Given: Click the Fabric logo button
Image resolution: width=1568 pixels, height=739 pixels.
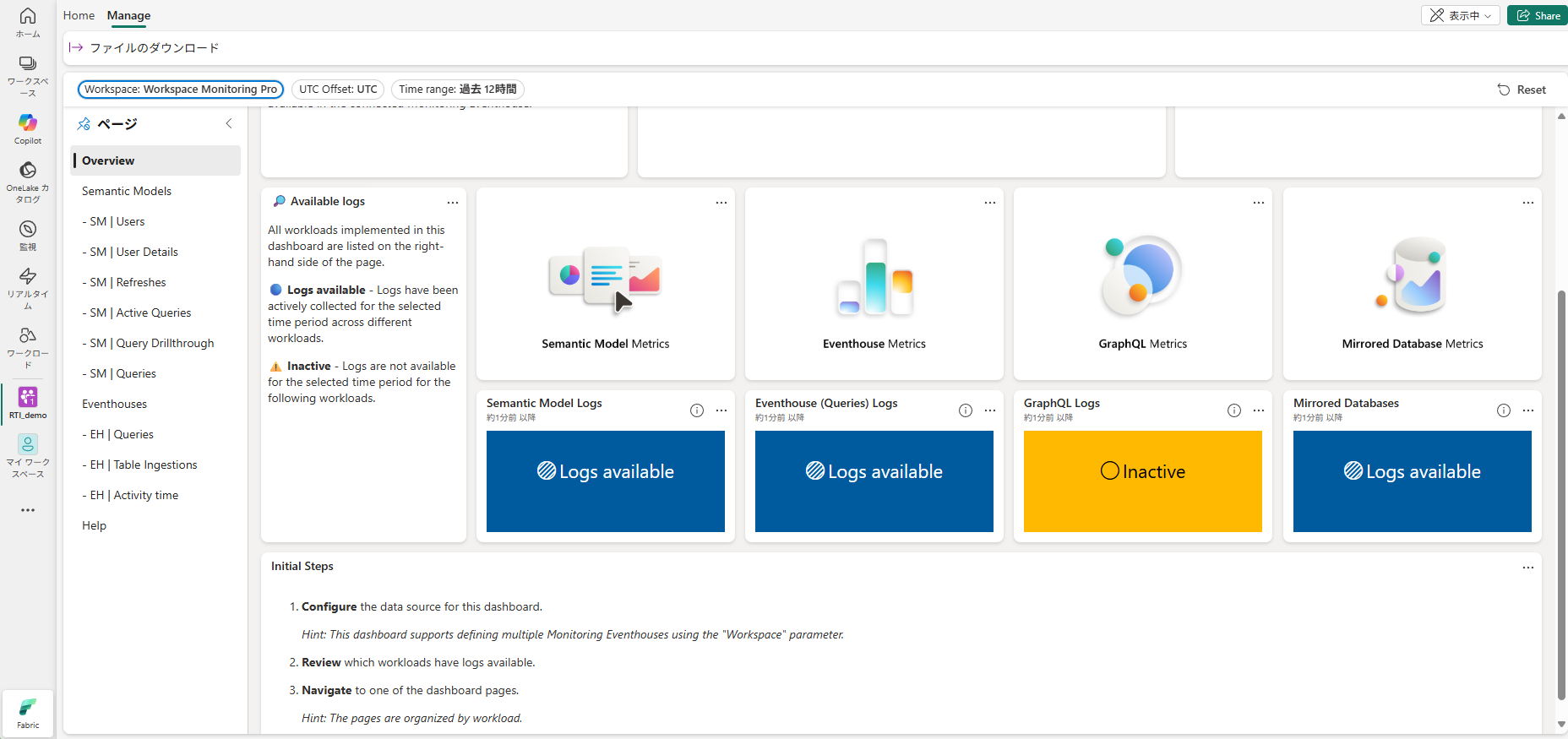Looking at the screenshot, I should (x=28, y=713).
